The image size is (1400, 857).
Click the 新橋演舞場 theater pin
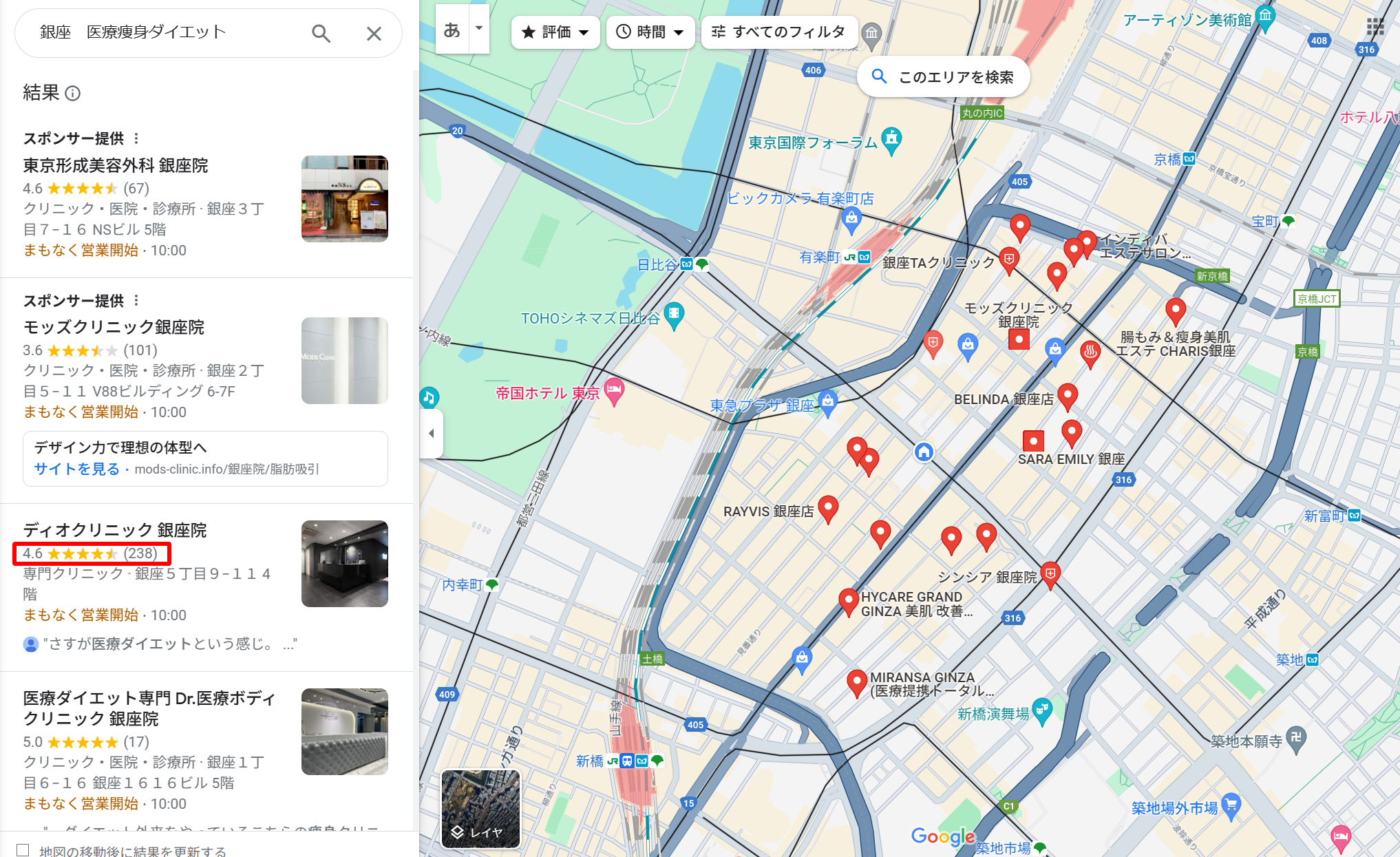(x=1043, y=711)
